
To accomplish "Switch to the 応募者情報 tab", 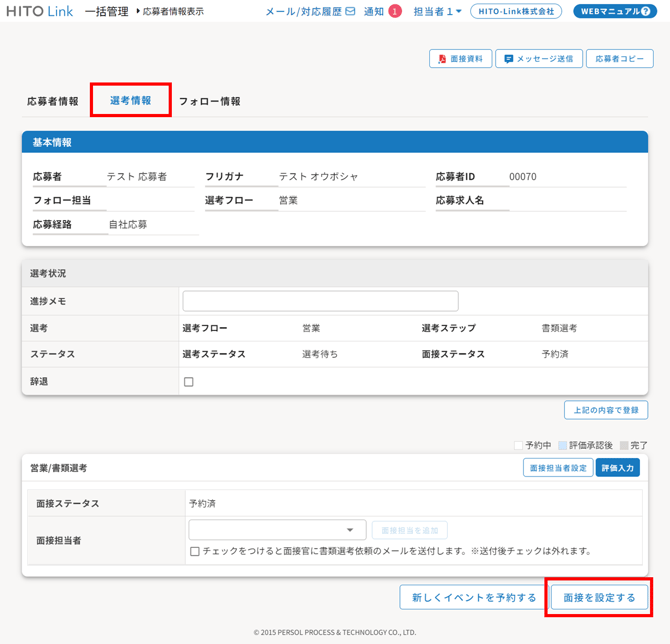I will coord(52,101).
